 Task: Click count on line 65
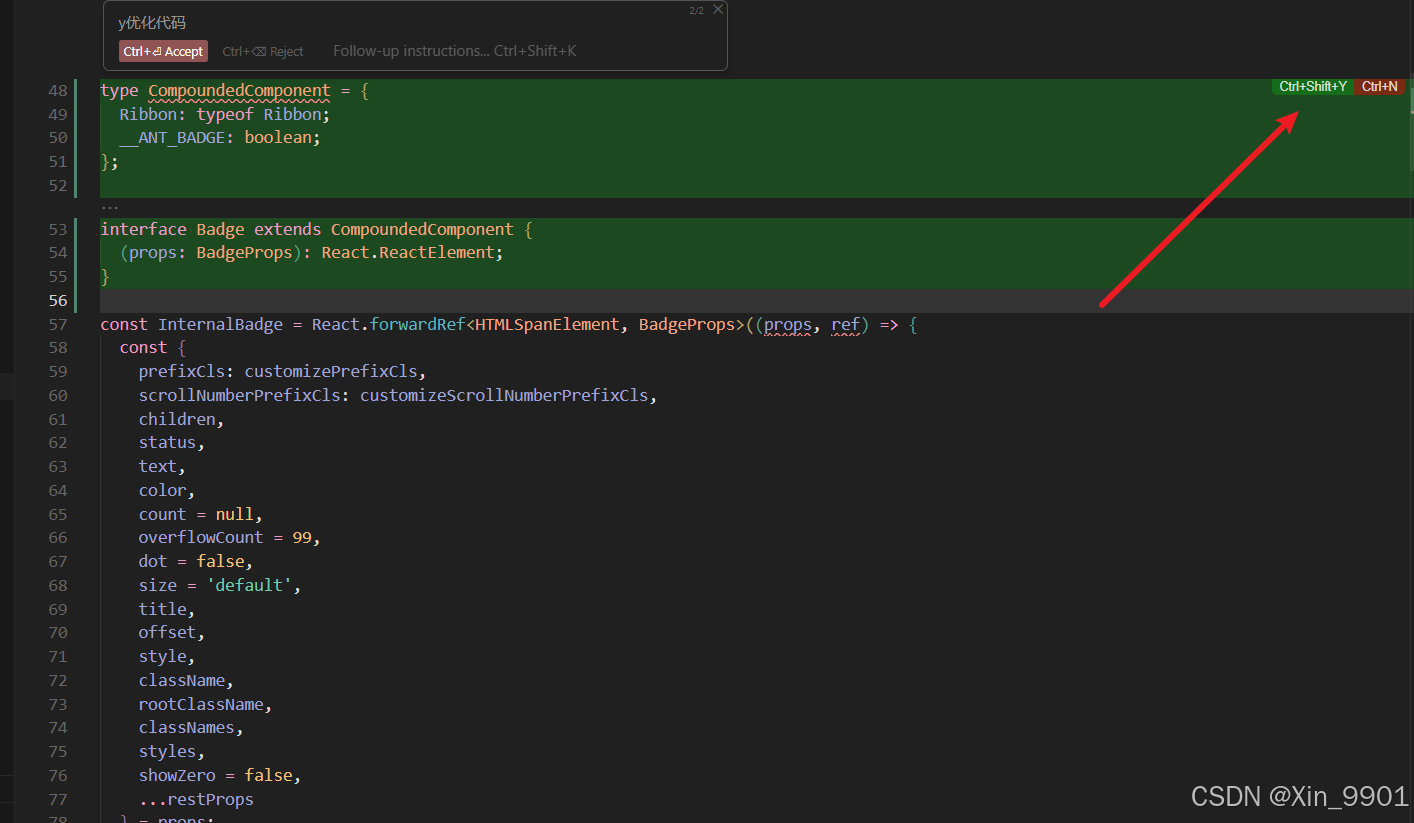tap(163, 514)
